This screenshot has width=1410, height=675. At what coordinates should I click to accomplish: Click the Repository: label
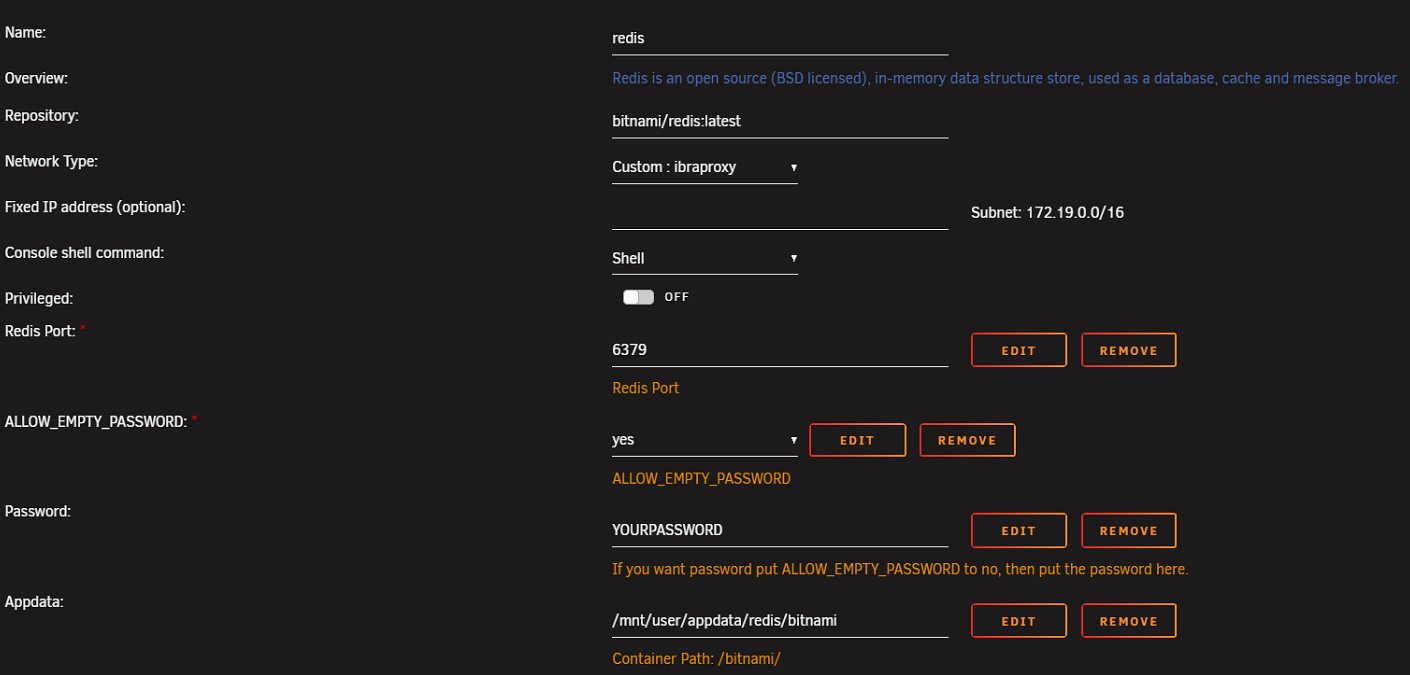(42, 116)
